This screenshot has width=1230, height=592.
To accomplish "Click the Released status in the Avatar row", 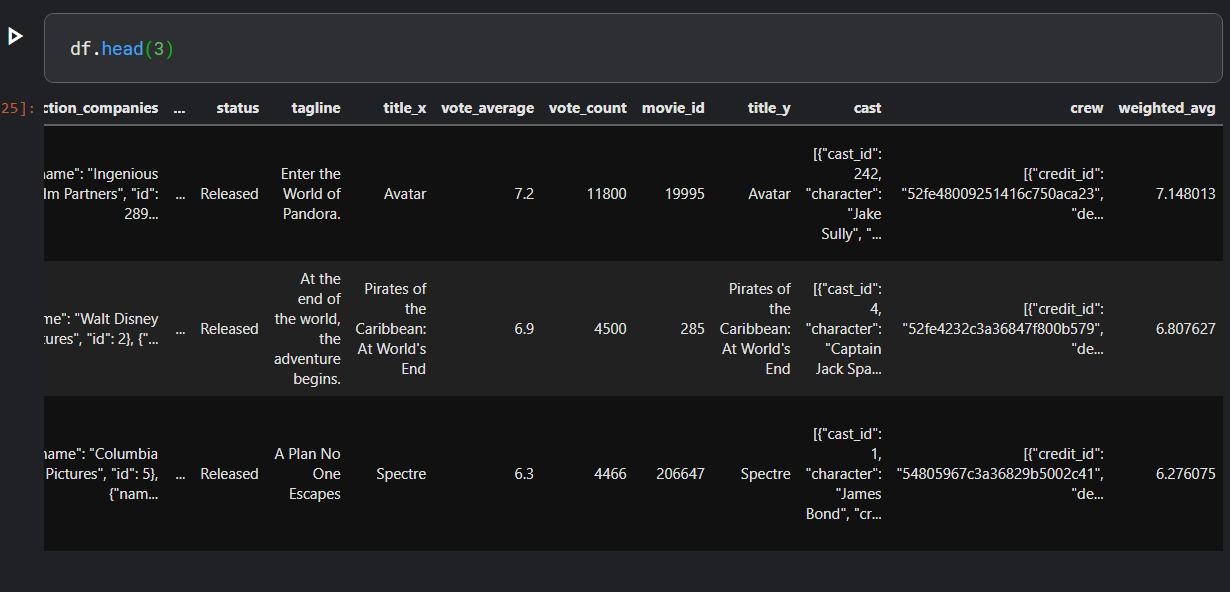I will pos(229,194).
